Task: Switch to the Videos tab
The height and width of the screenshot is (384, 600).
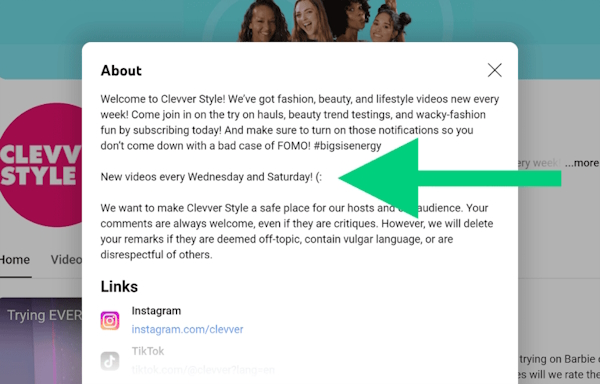Action: 66,260
